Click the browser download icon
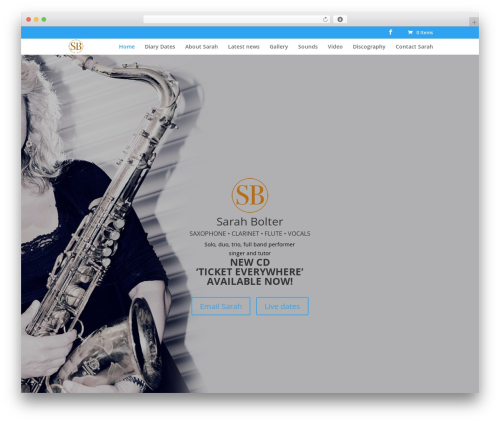This screenshot has width=500, height=423. click(x=340, y=19)
